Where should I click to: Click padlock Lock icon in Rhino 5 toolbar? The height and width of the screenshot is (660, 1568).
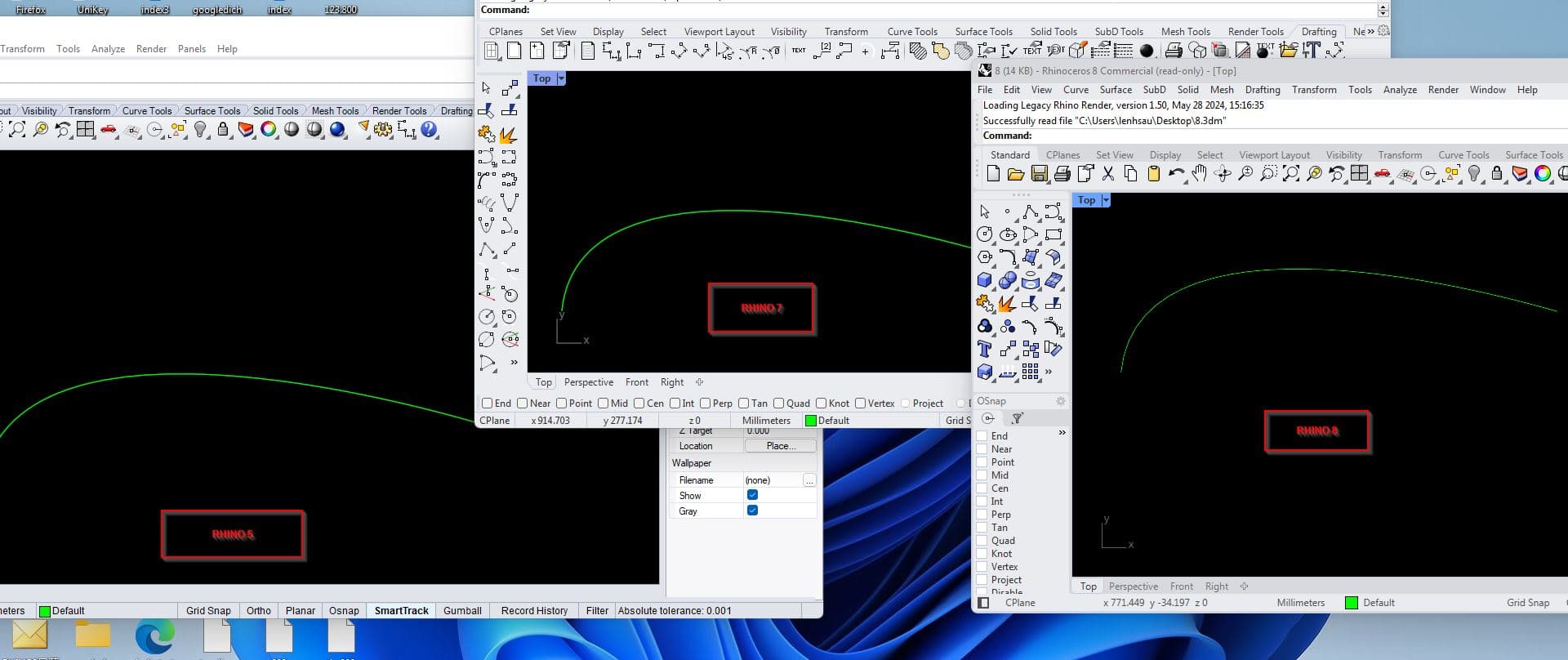[222, 129]
